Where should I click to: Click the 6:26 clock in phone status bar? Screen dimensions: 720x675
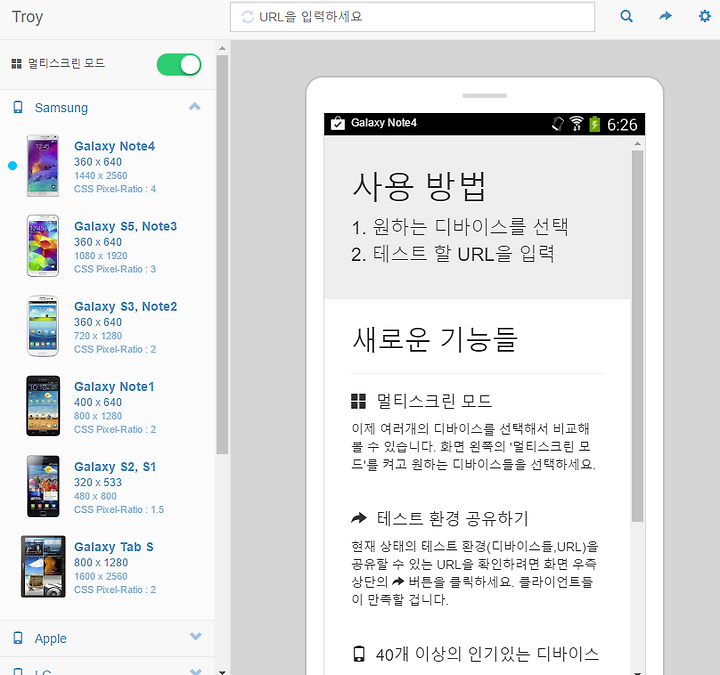622,124
